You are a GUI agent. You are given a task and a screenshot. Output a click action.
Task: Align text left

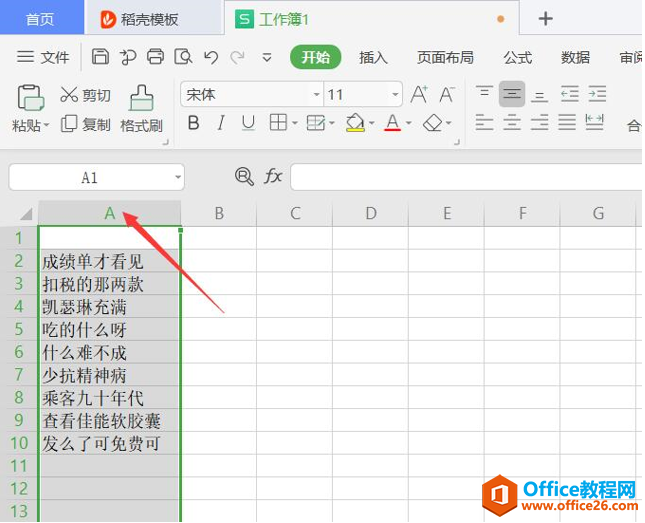(x=484, y=122)
